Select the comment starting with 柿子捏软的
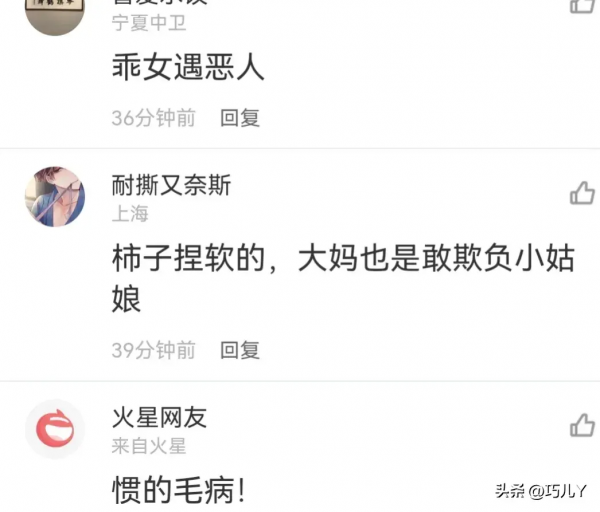The width and height of the screenshot is (600, 512). click(x=343, y=278)
